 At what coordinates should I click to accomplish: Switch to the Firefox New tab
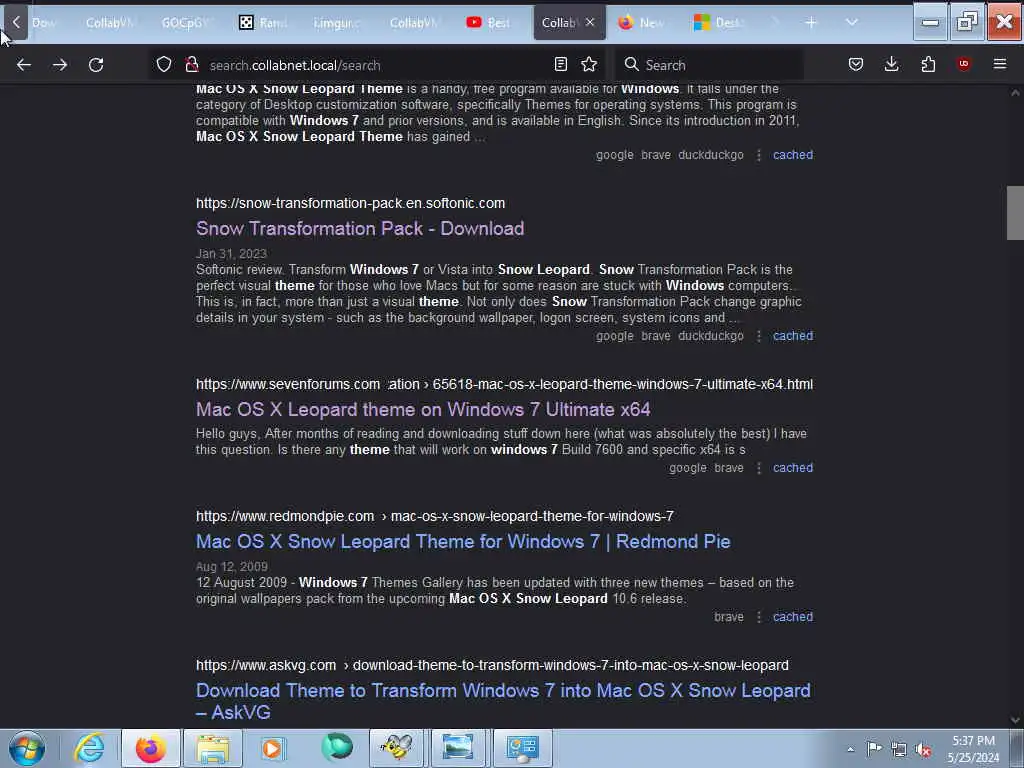[x=642, y=22]
